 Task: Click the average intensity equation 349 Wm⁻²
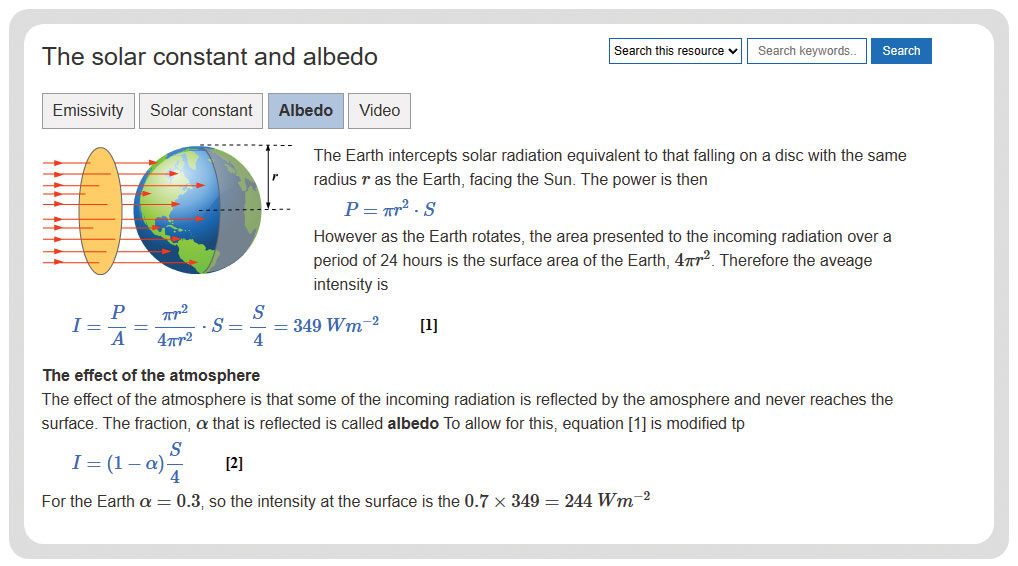tap(225, 325)
